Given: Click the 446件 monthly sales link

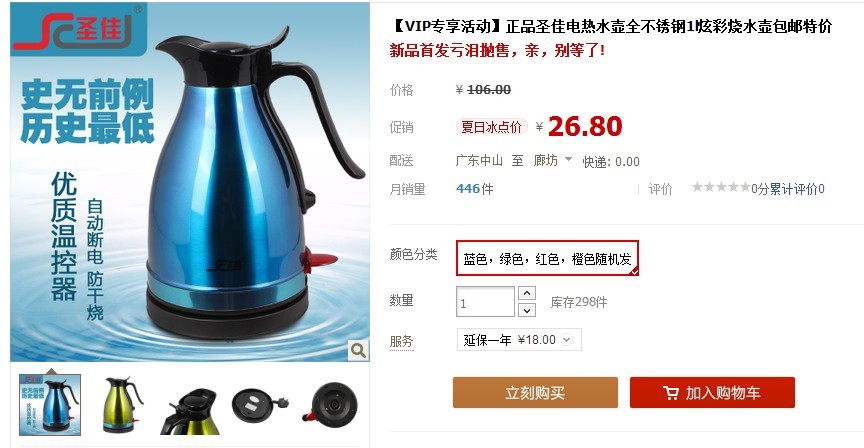Looking at the screenshot, I should pyautogui.click(x=474, y=189).
